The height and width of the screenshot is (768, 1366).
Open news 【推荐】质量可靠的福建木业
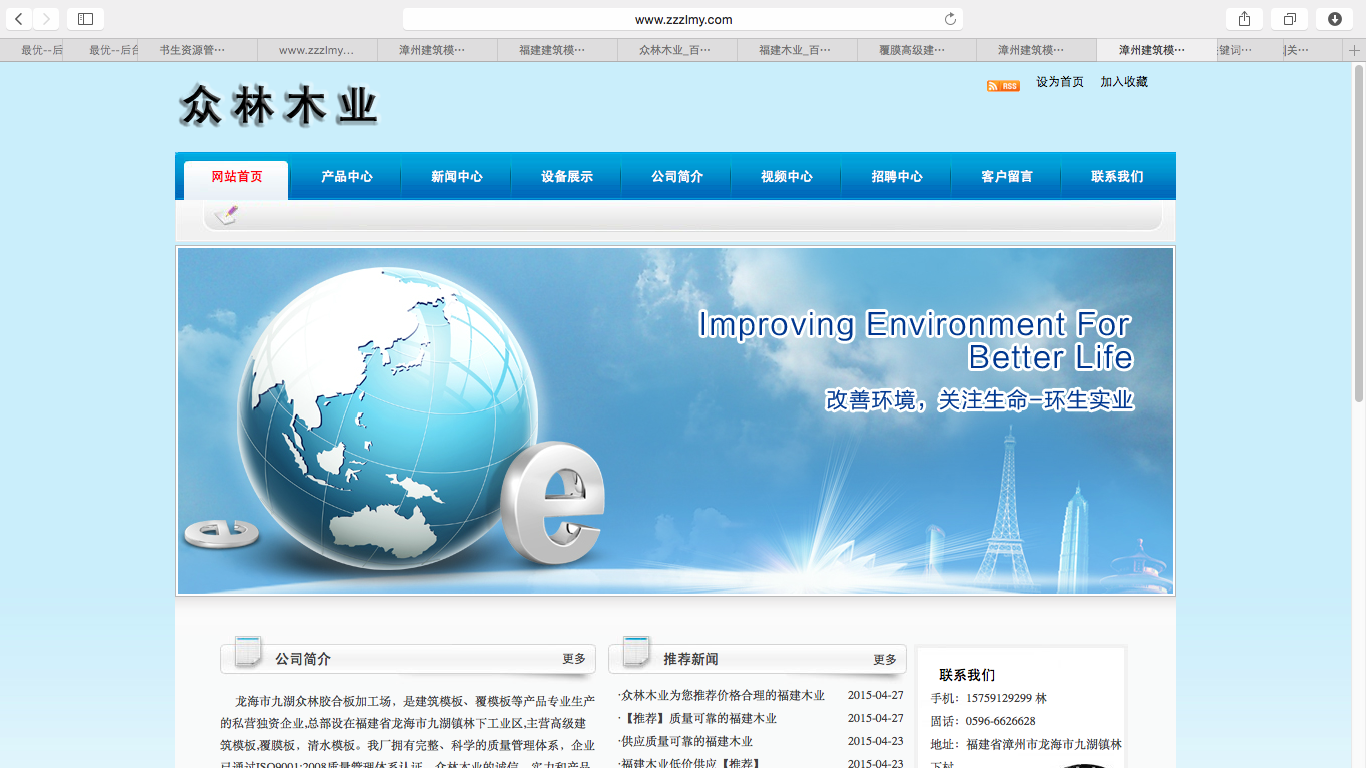(x=698, y=718)
